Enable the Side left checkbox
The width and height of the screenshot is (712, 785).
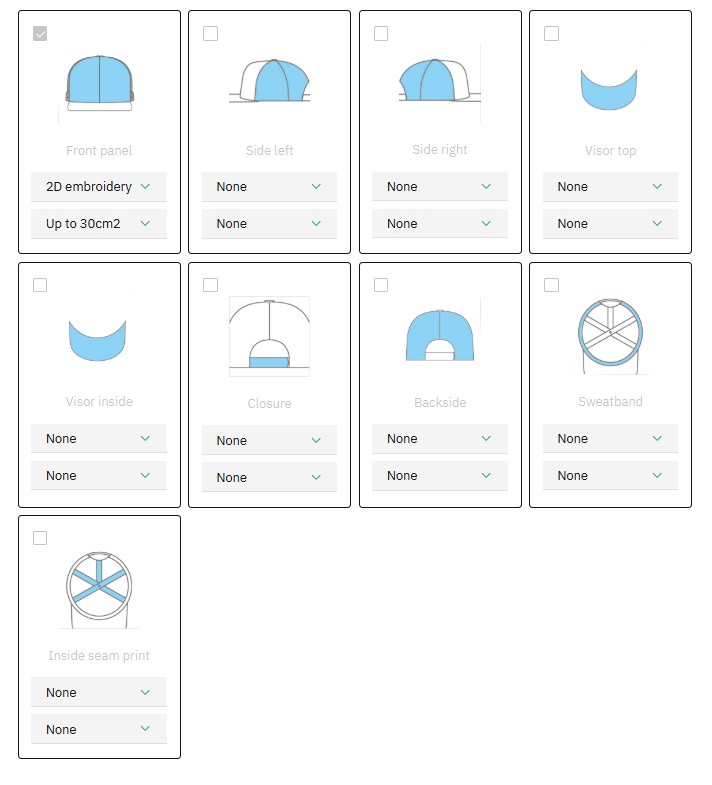point(210,34)
